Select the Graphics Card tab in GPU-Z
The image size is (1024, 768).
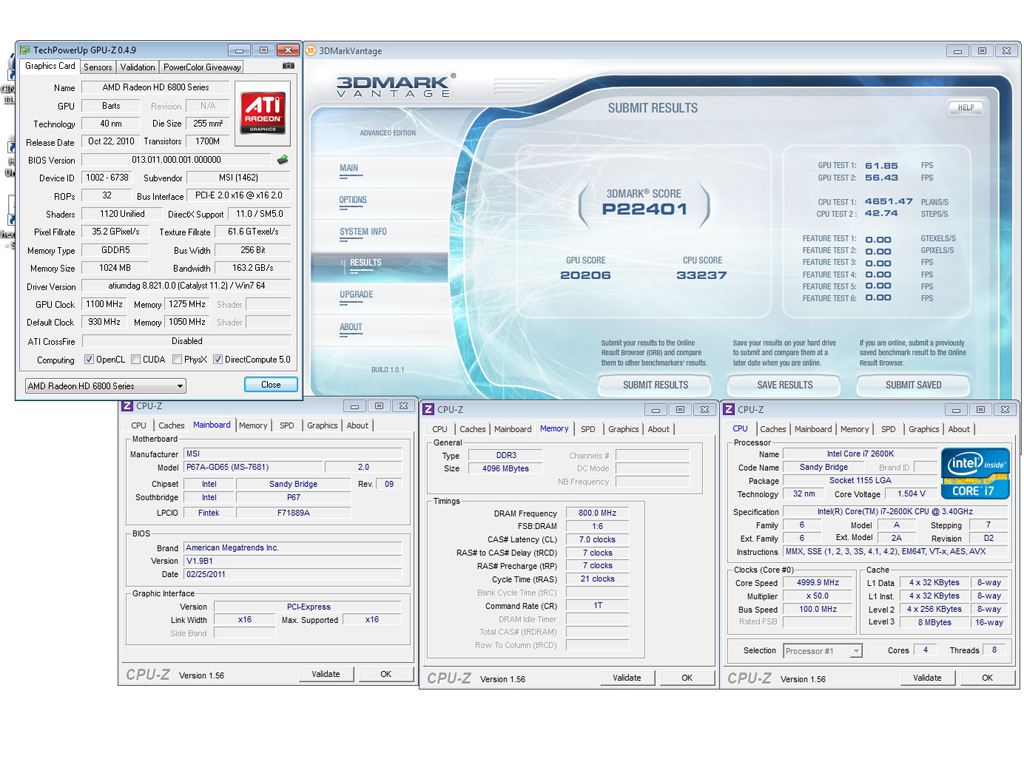point(50,66)
